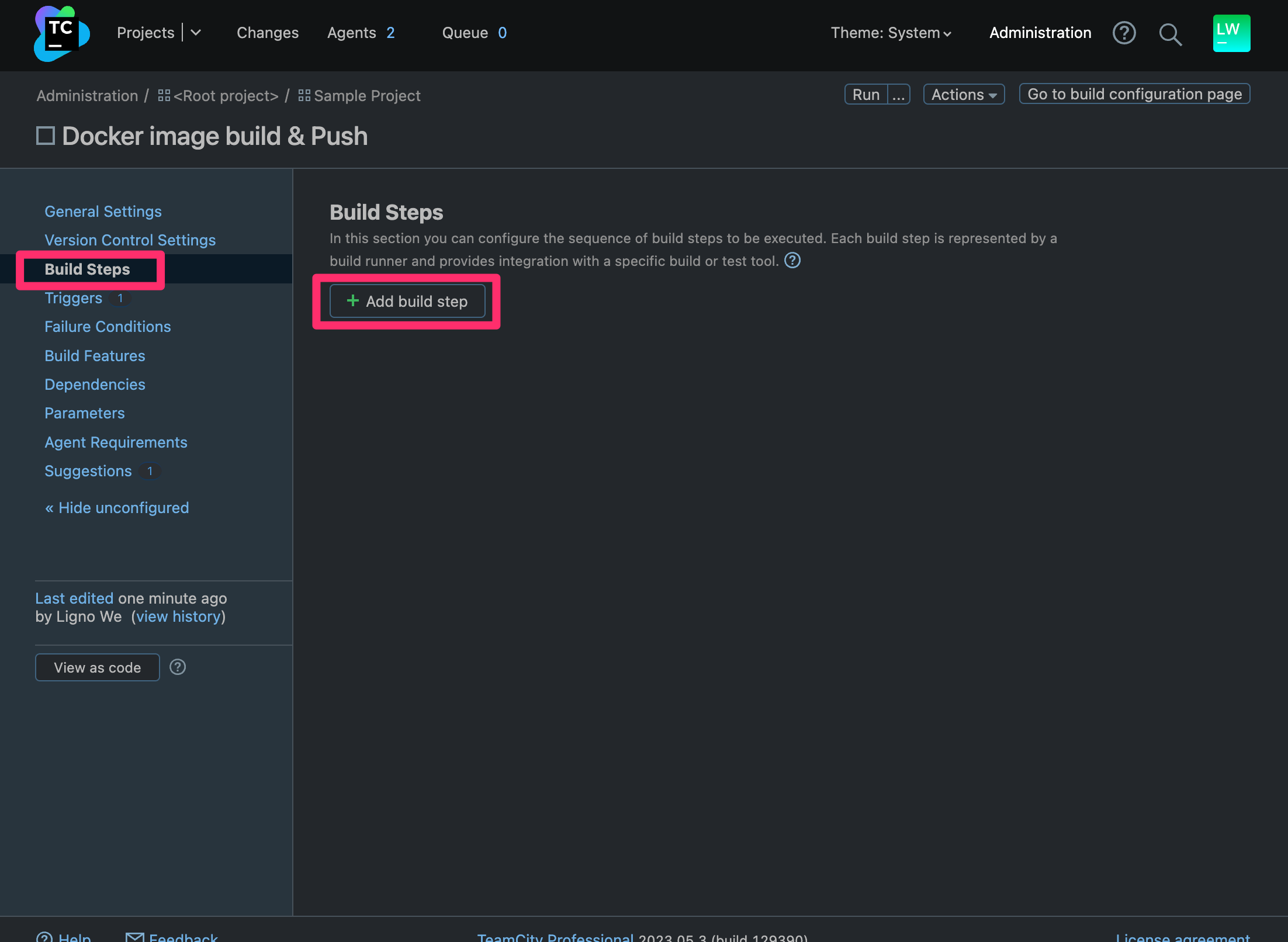
Task: Expand the Projects dropdown chevron
Action: tap(196, 33)
